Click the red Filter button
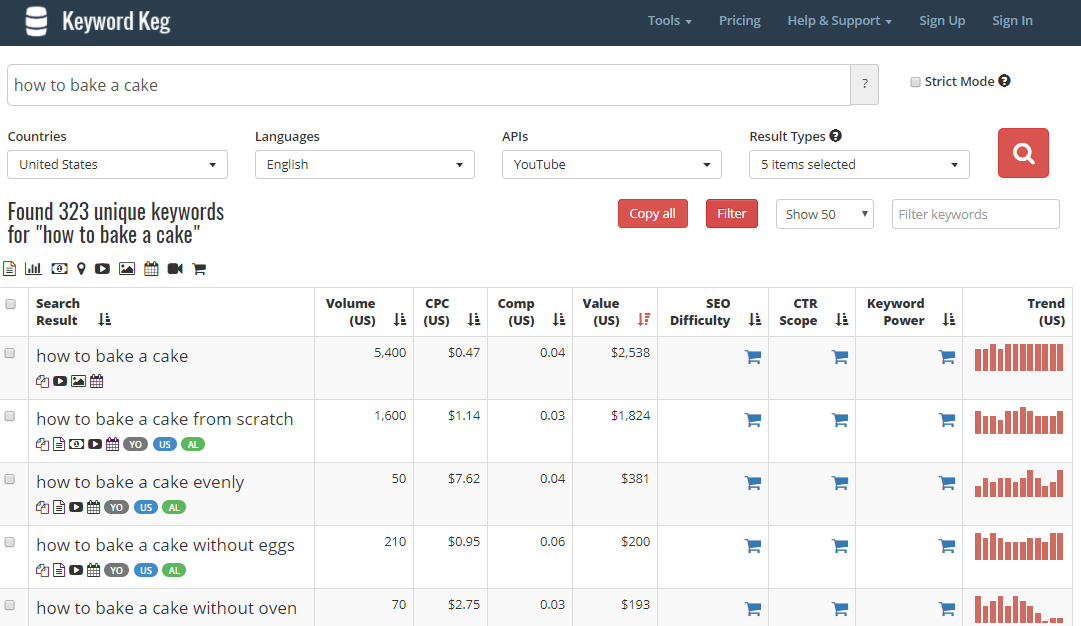The height and width of the screenshot is (626, 1081). coord(731,214)
